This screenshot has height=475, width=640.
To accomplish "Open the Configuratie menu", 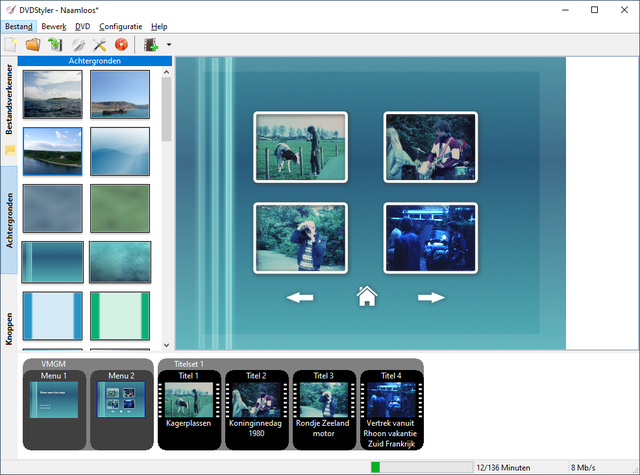I will pos(122,26).
